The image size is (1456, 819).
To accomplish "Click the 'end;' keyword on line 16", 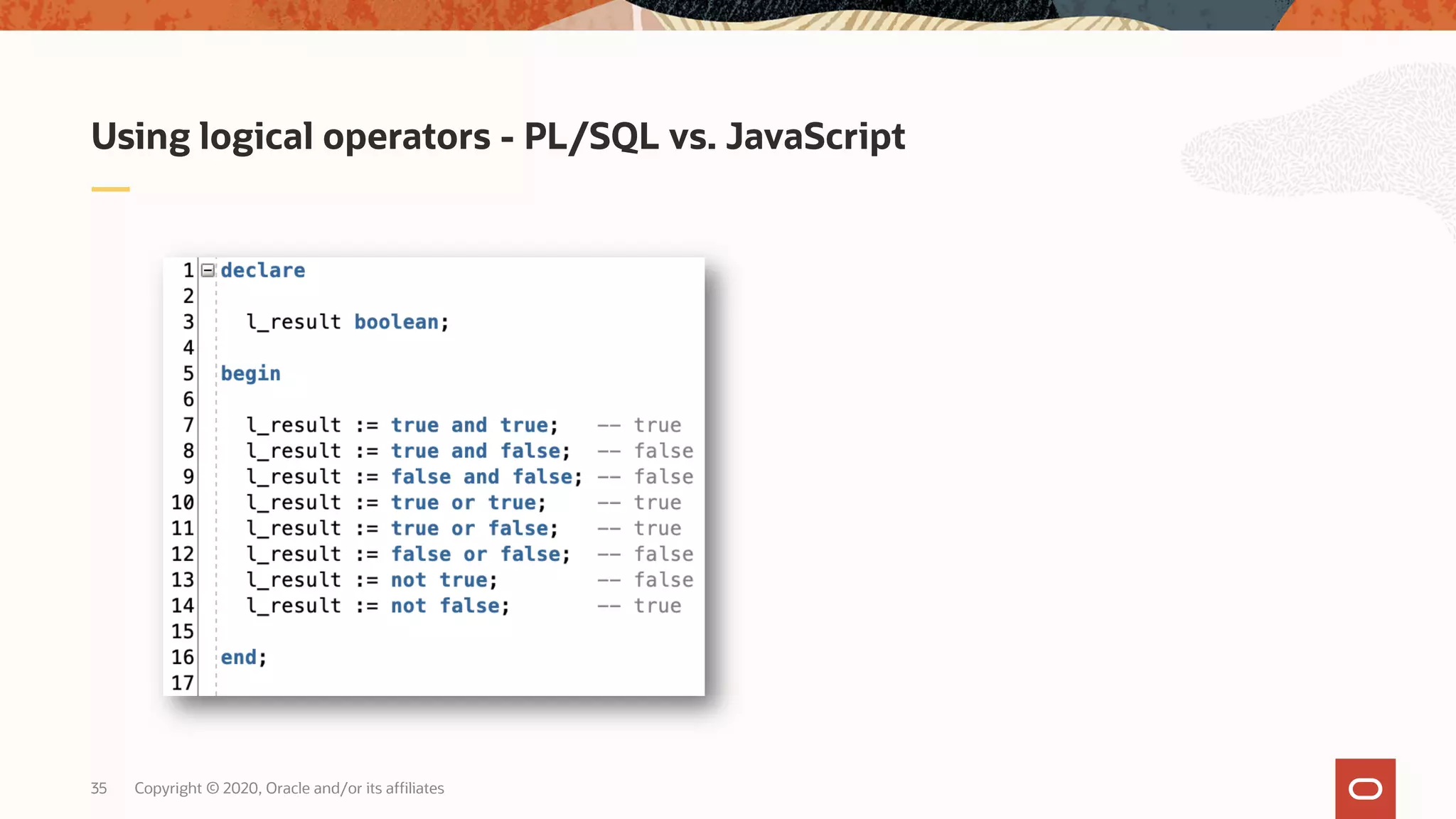I will tap(243, 658).
